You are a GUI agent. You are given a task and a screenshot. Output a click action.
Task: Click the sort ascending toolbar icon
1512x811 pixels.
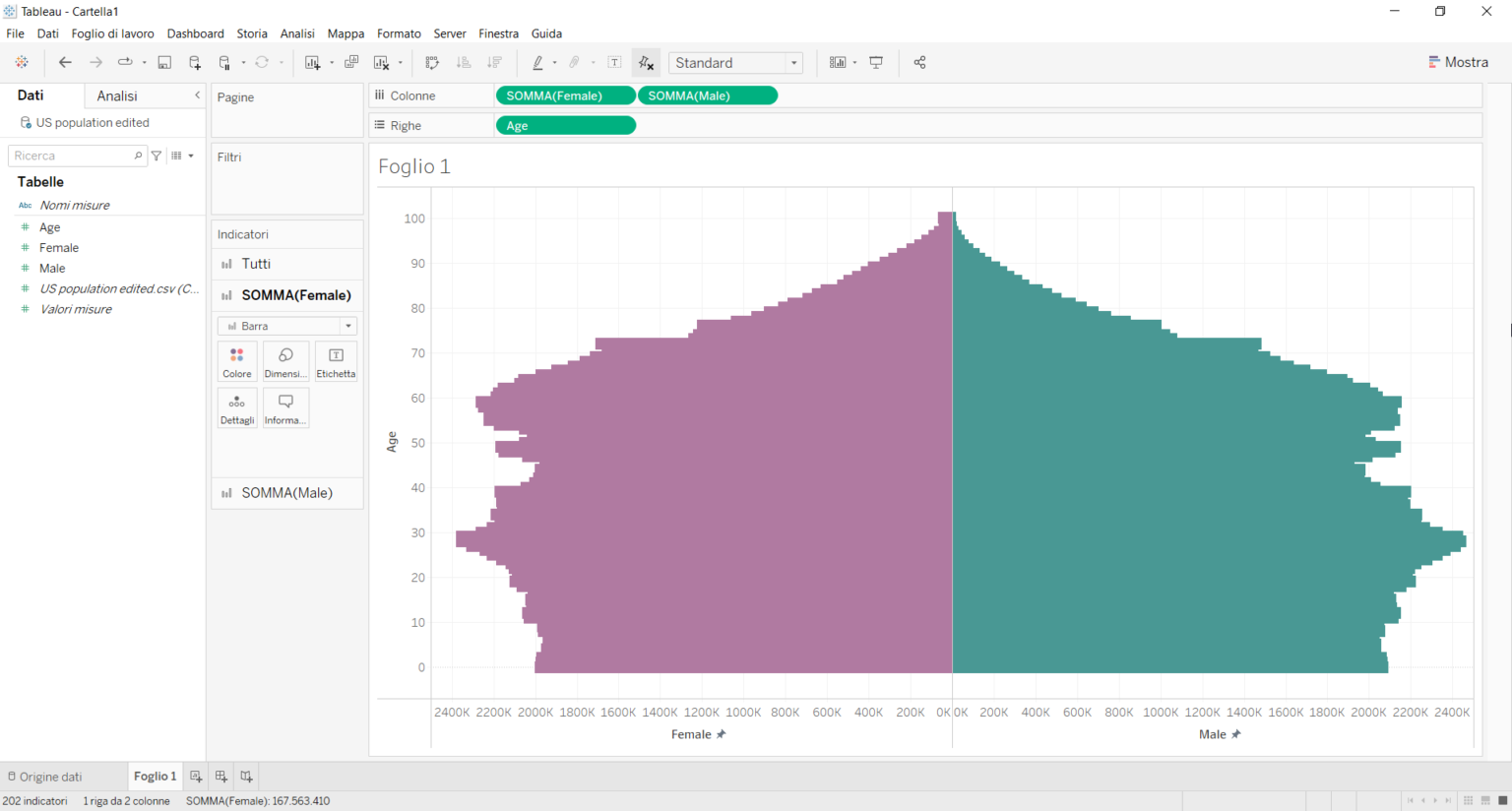[x=463, y=62]
